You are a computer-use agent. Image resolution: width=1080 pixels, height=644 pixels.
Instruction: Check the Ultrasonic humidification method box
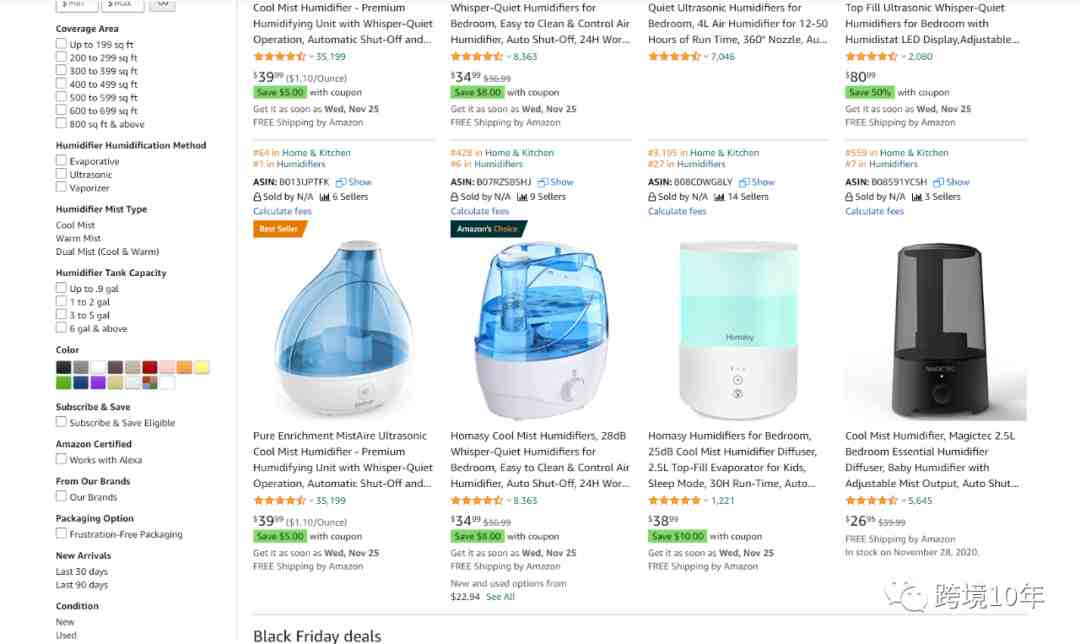point(61,174)
